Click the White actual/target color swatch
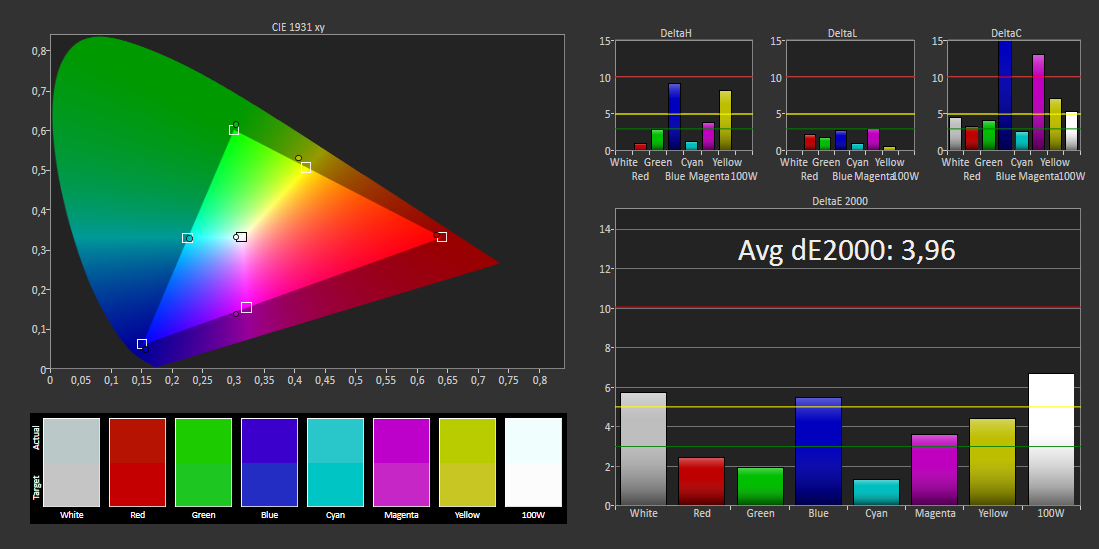This screenshot has height=549, width=1099. (x=71, y=463)
